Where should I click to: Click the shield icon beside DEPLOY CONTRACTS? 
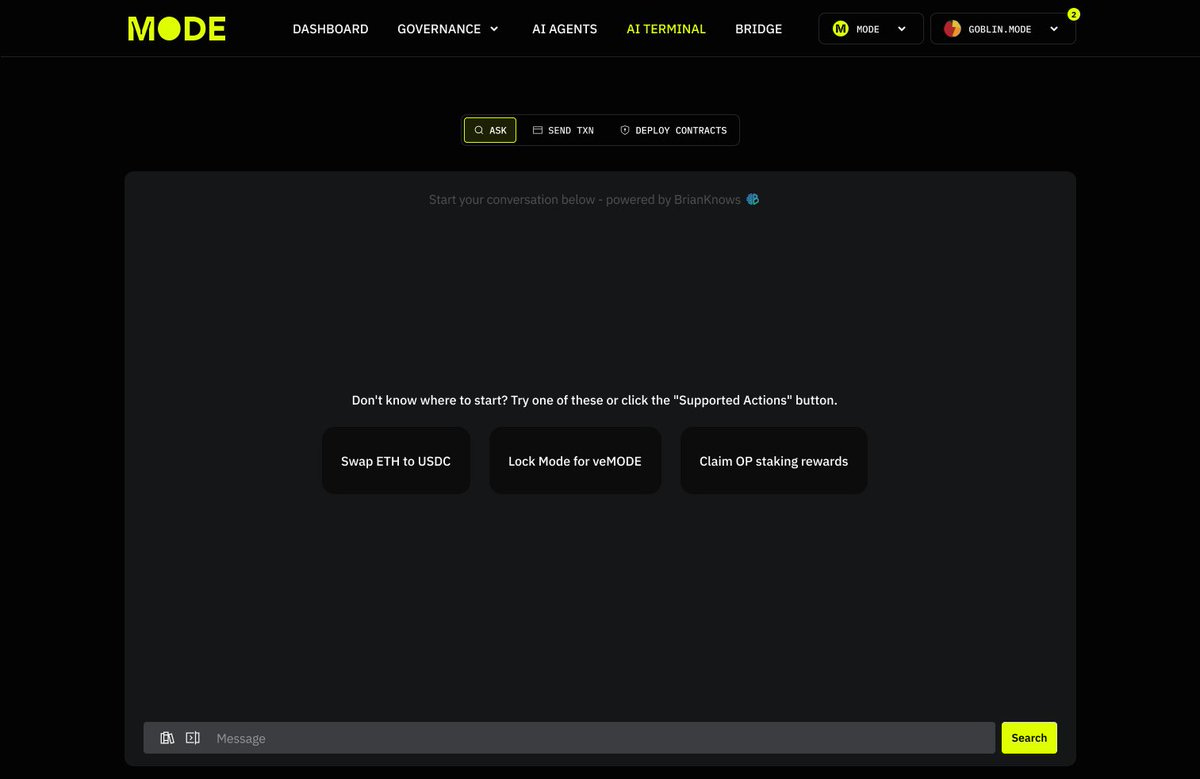(x=625, y=130)
